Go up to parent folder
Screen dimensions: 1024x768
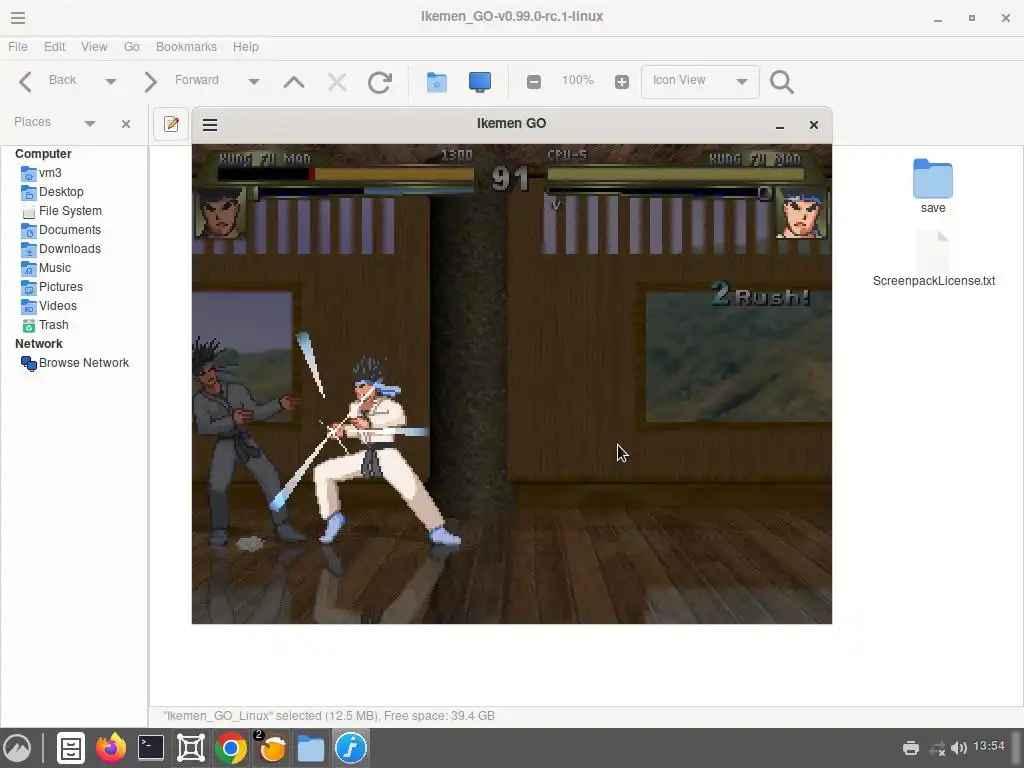(x=294, y=82)
